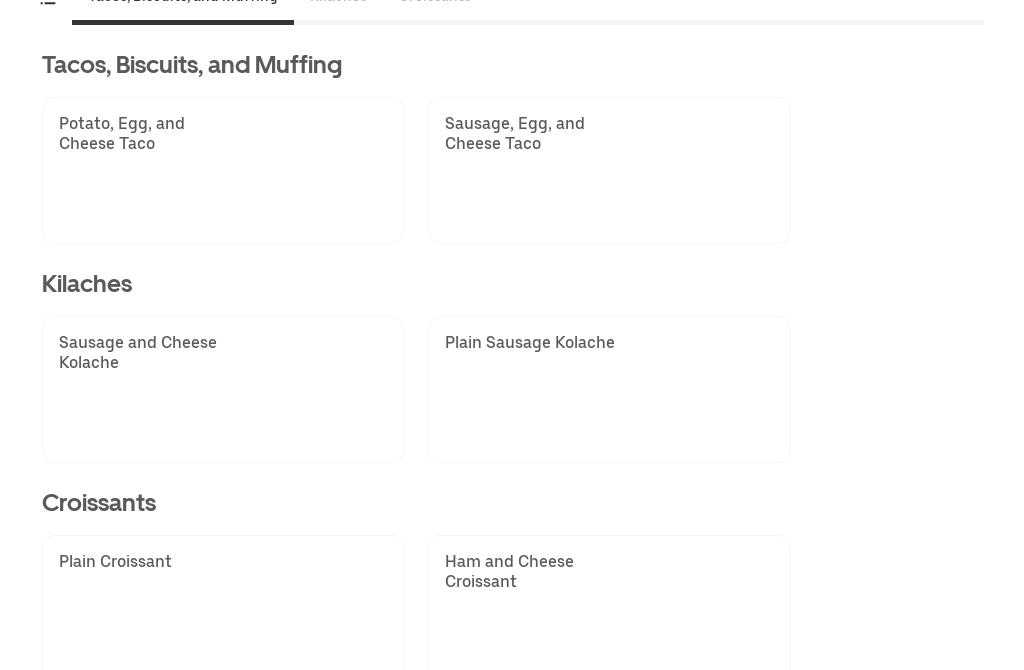
Task: Click the Ham and Cheese Croissant title
Action: pos(509,571)
